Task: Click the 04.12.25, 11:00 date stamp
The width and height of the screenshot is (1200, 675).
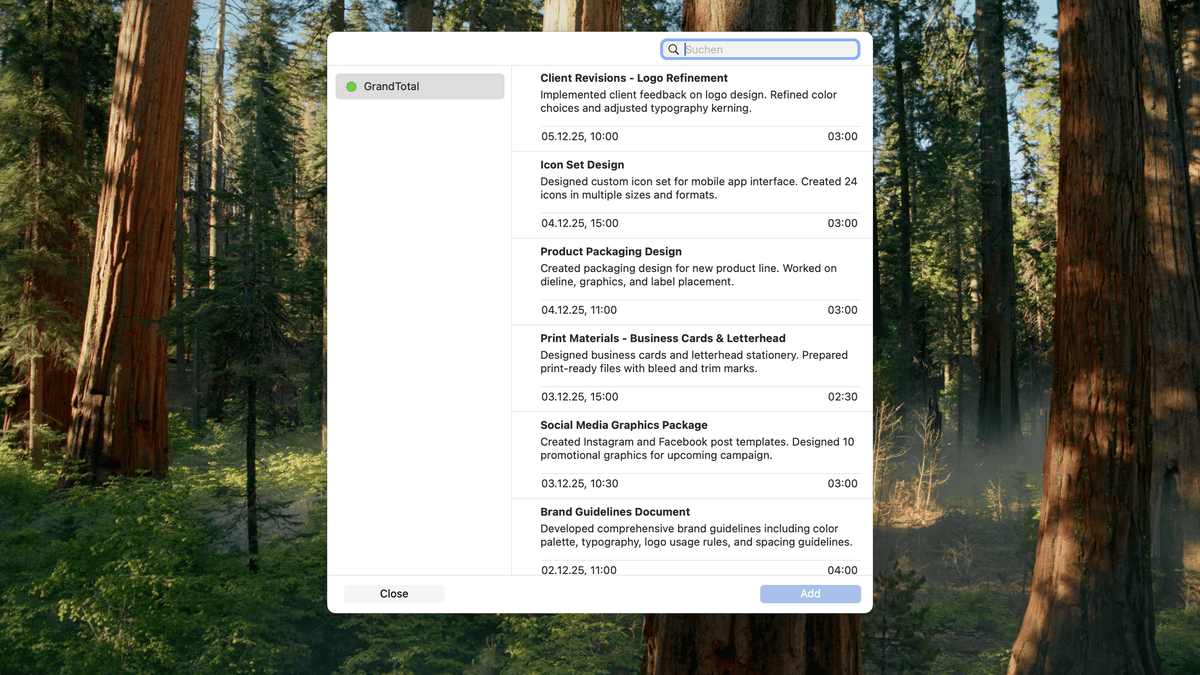Action: (579, 310)
